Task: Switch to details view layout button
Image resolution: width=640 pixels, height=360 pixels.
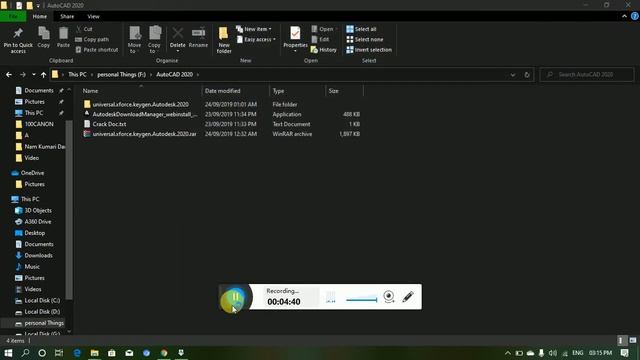Action: pos(620,340)
